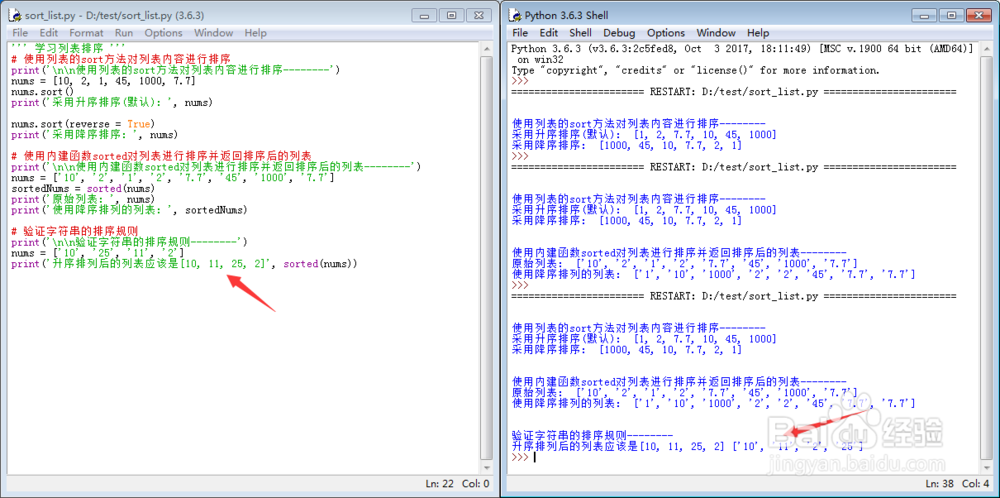Open Window menu in Python Shell
This screenshot has width=1000, height=498.
tap(716, 33)
